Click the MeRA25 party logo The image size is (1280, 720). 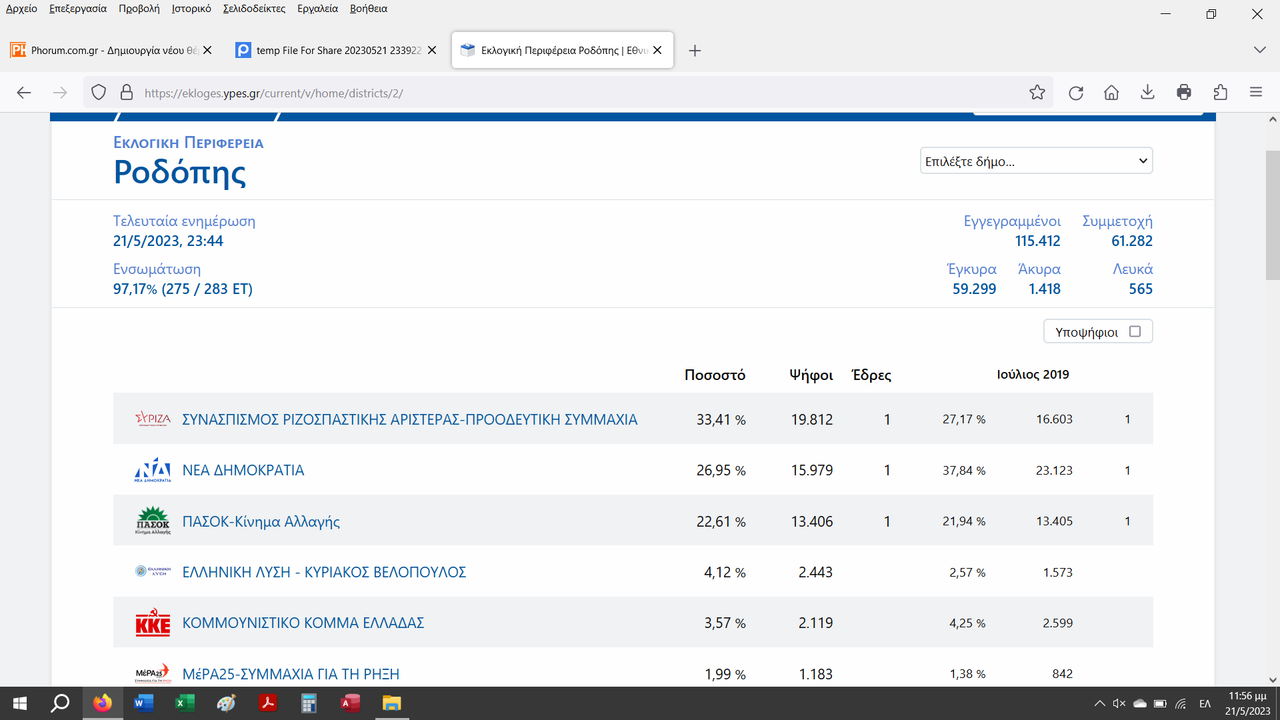pyautogui.click(x=153, y=673)
